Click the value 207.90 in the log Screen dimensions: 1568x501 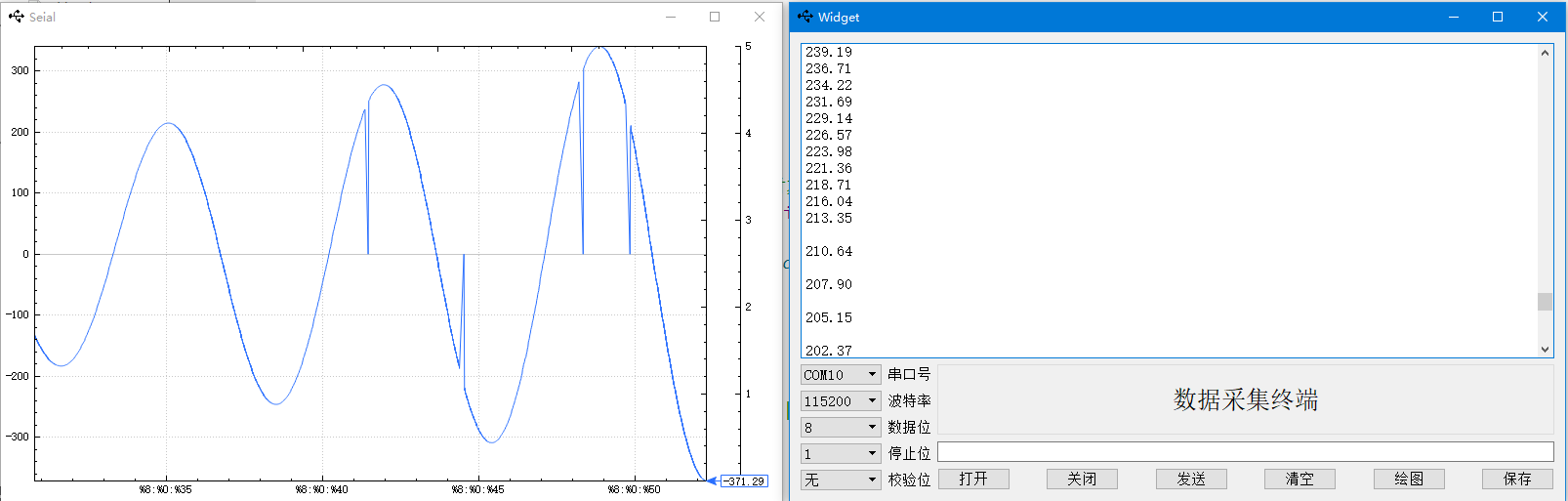pos(829,284)
